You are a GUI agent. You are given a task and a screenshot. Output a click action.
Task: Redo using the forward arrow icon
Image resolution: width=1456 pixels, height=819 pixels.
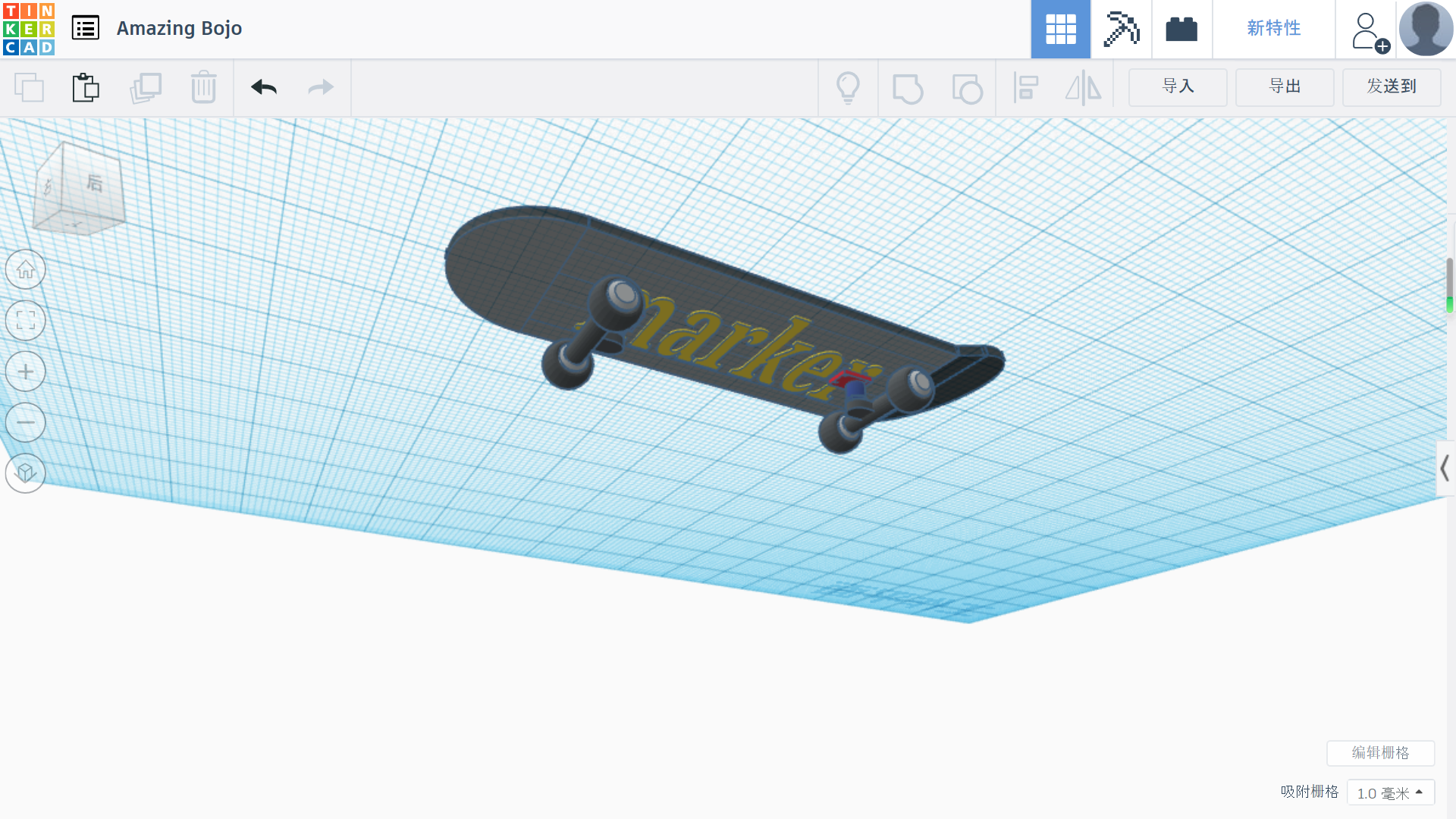tap(319, 87)
